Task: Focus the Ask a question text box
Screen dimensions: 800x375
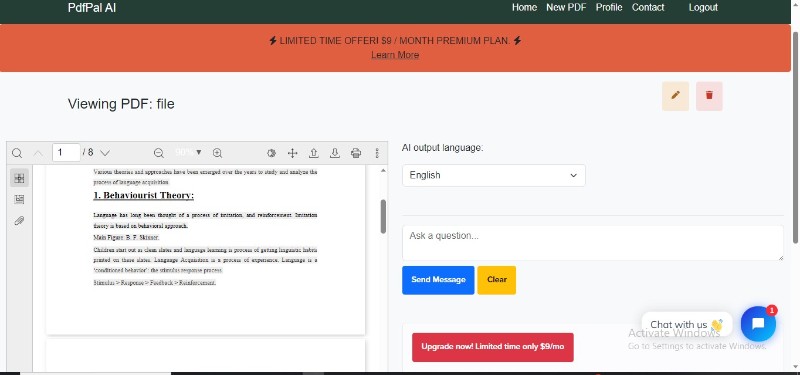Action: coord(593,243)
